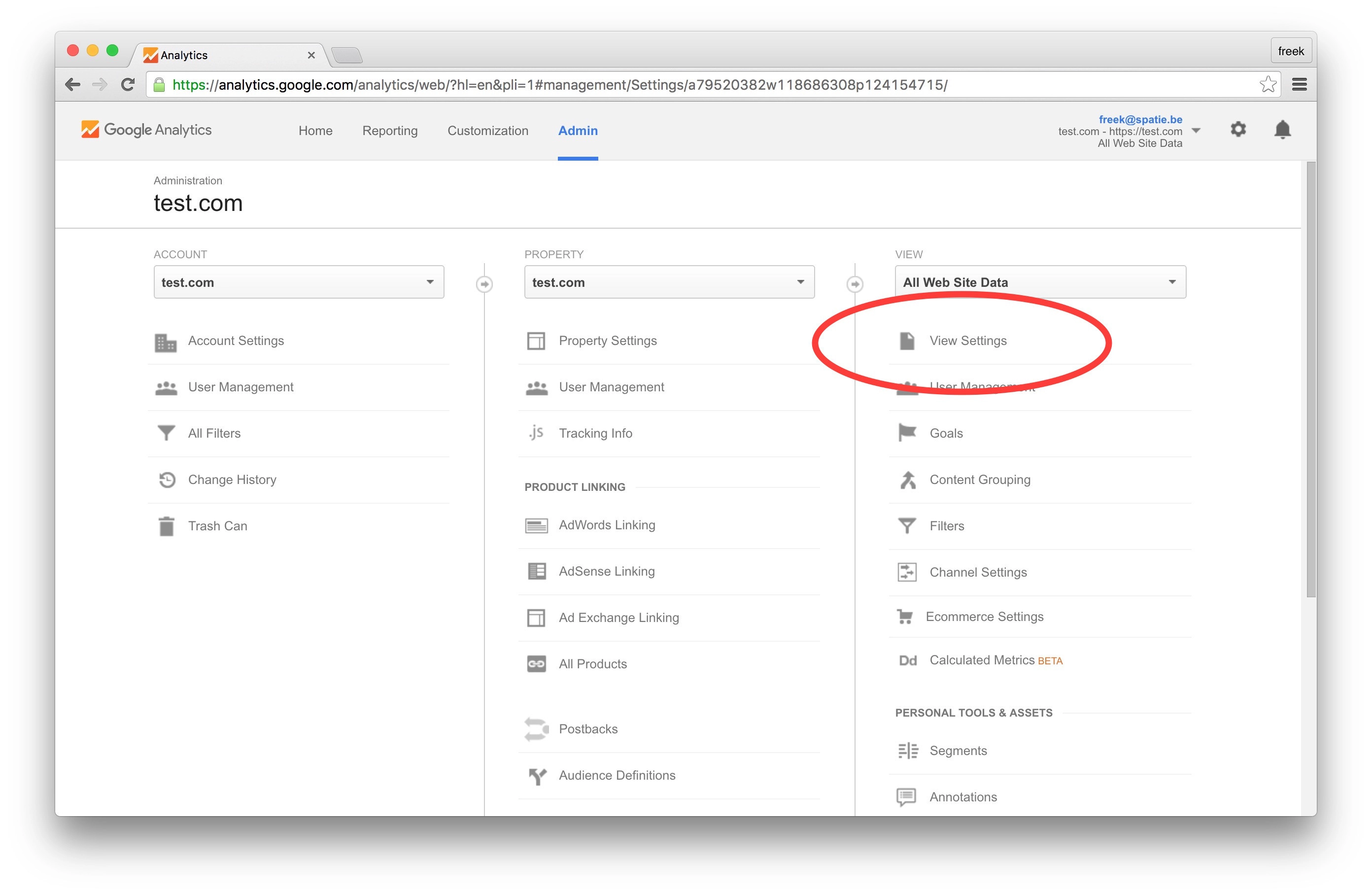Click the settings gear icon in header

click(1237, 129)
